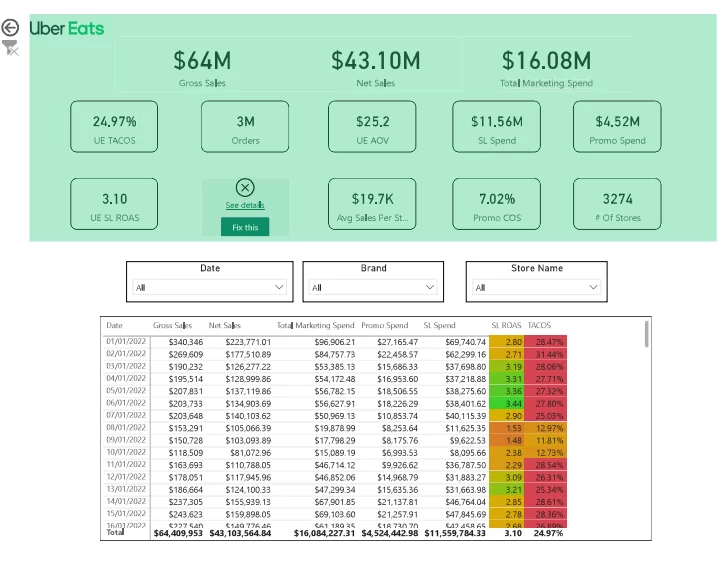
Task: Click the SL ROAS column header
Action: pos(506,325)
